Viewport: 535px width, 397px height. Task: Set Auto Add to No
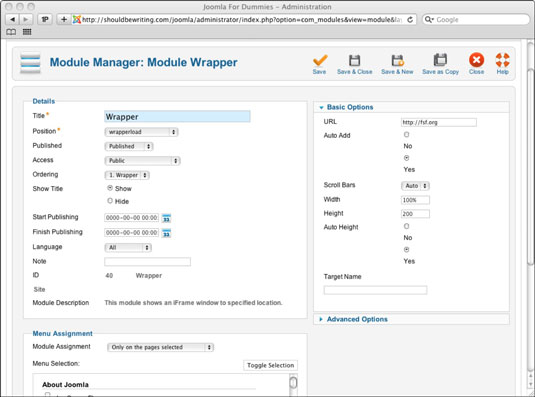click(406, 134)
